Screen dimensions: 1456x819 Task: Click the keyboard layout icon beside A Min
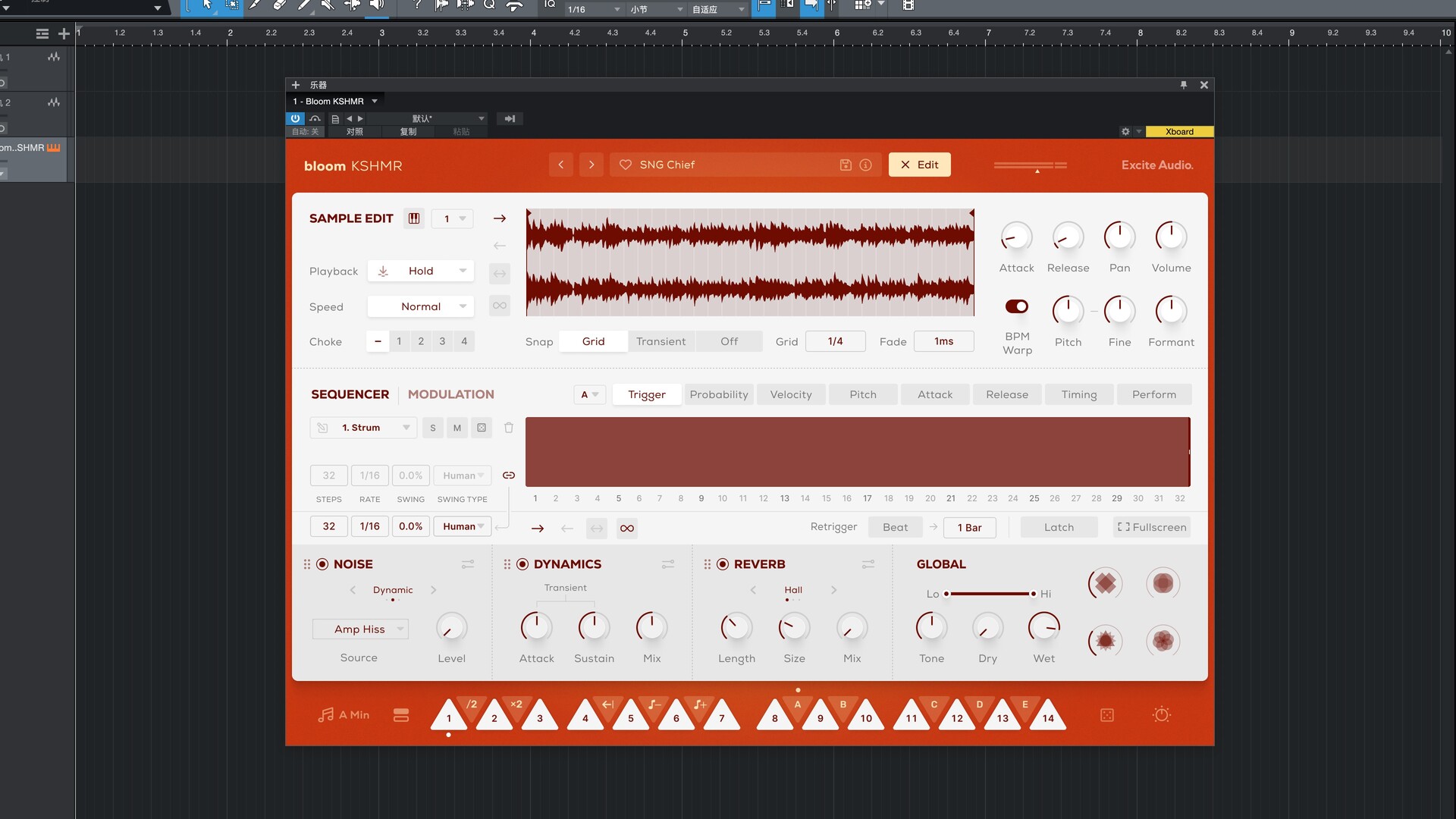[x=401, y=715]
